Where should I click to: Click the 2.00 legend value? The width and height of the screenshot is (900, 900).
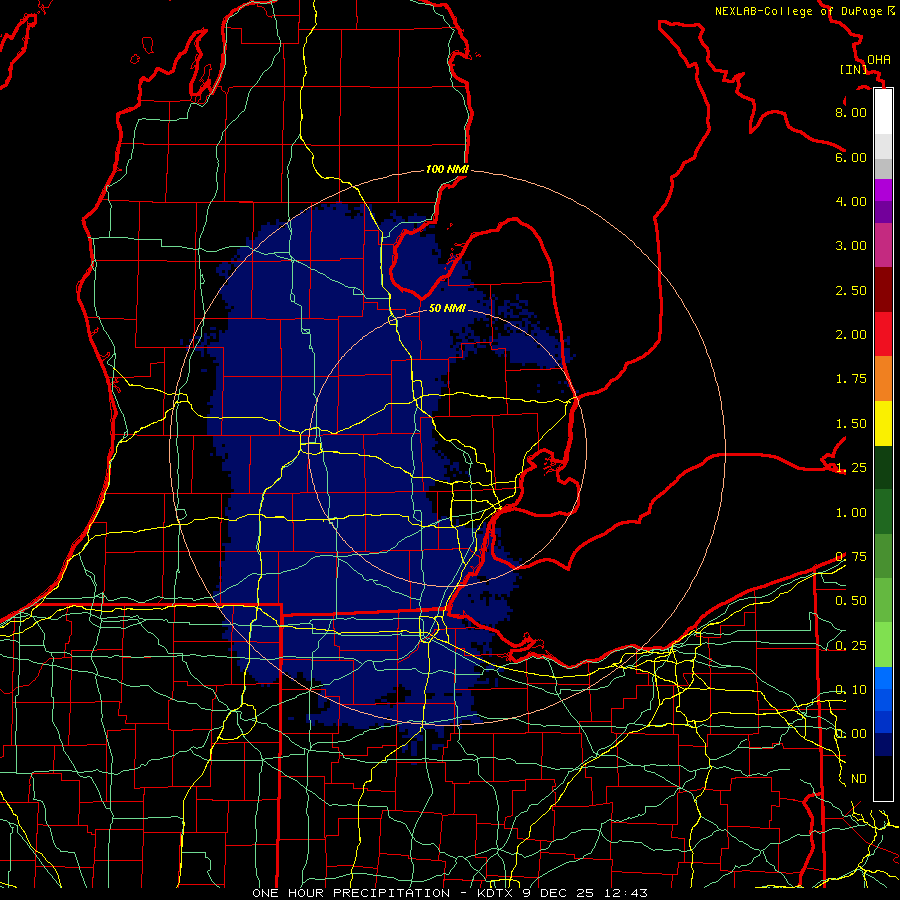(851, 335)
